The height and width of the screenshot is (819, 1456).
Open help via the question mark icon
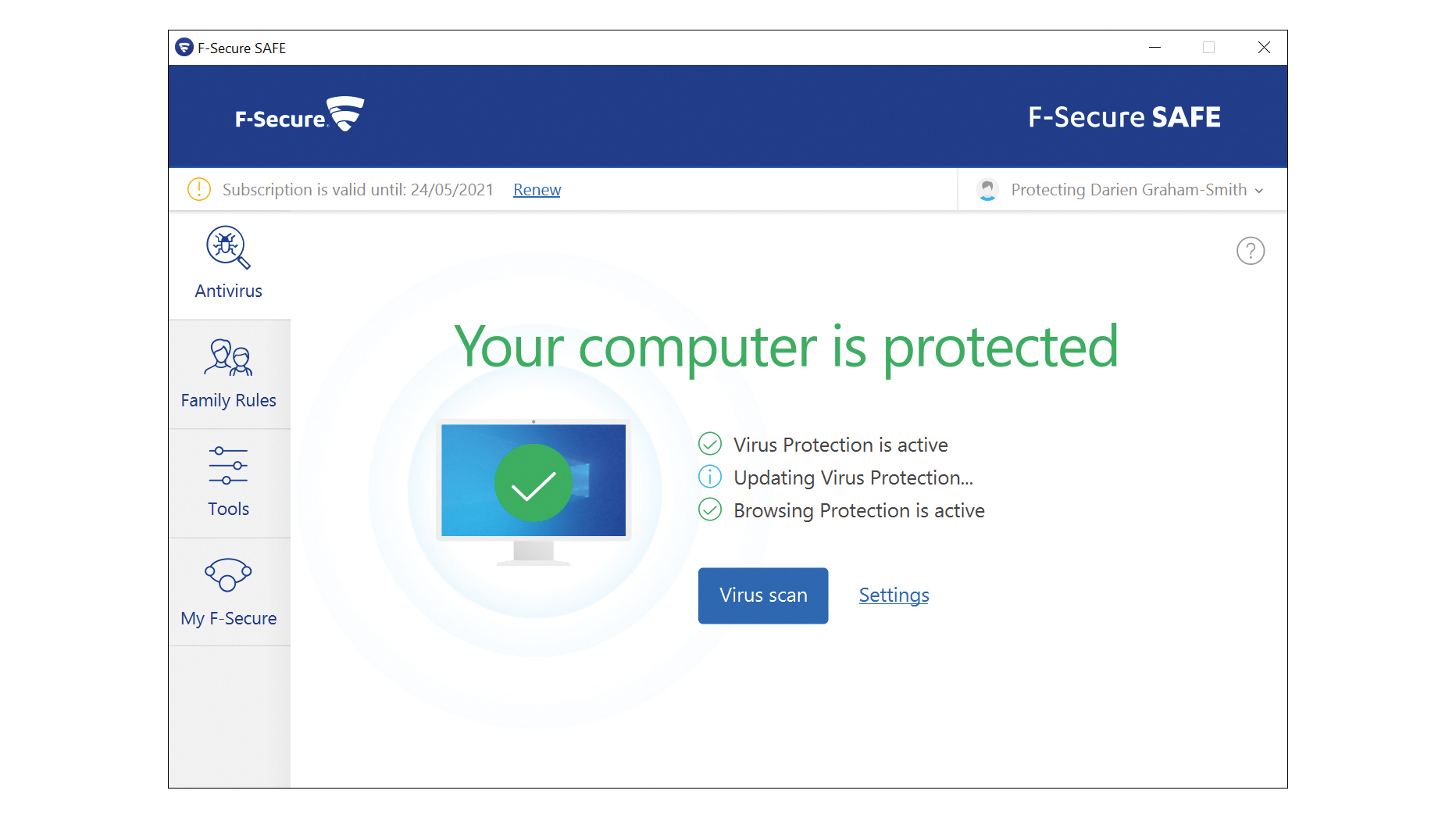[1251, 251]
